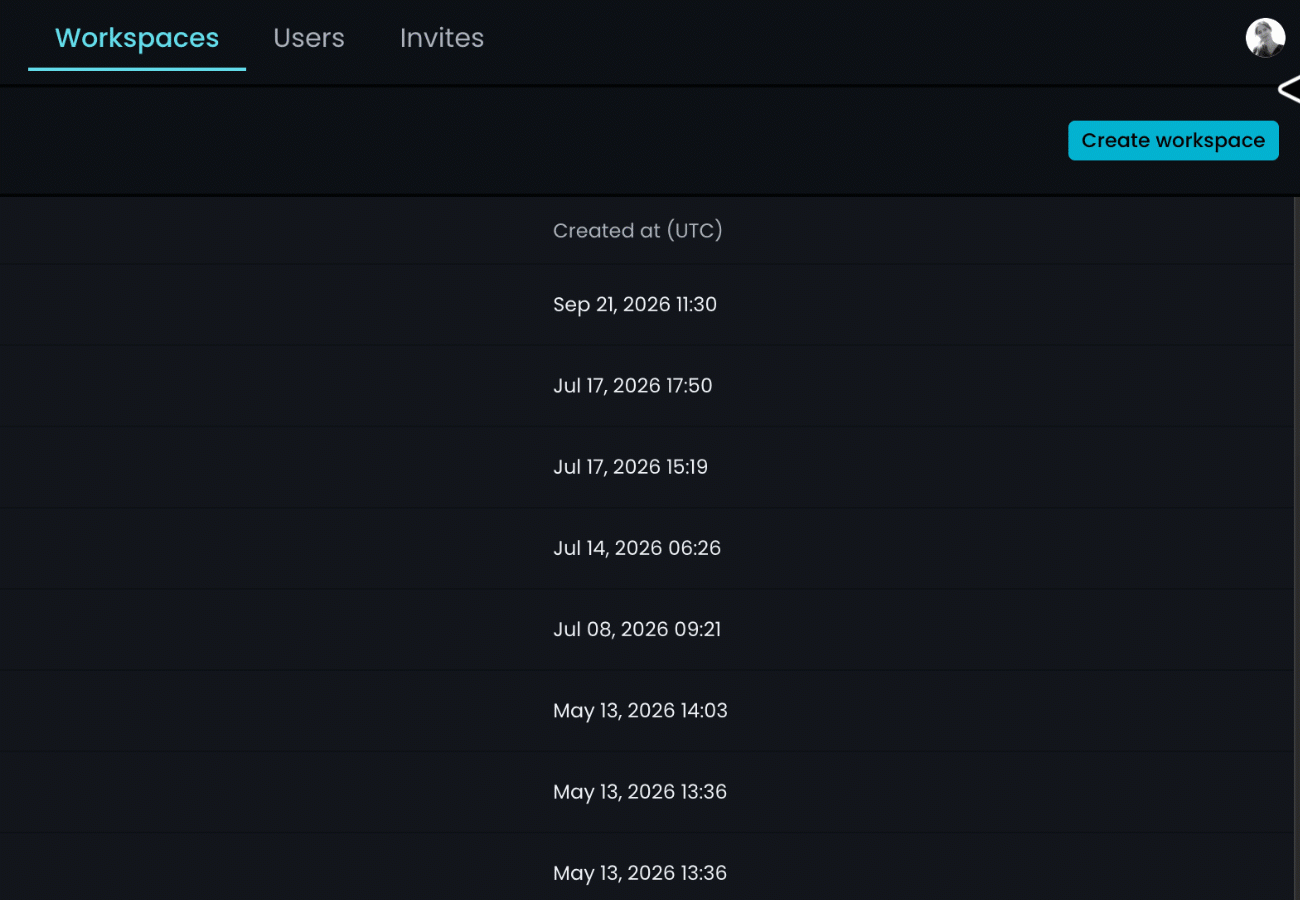Select the Jul 08, 2026 09:21 workspace row
This screenshot has height=900, width=1300.
(x=647, y=629)
